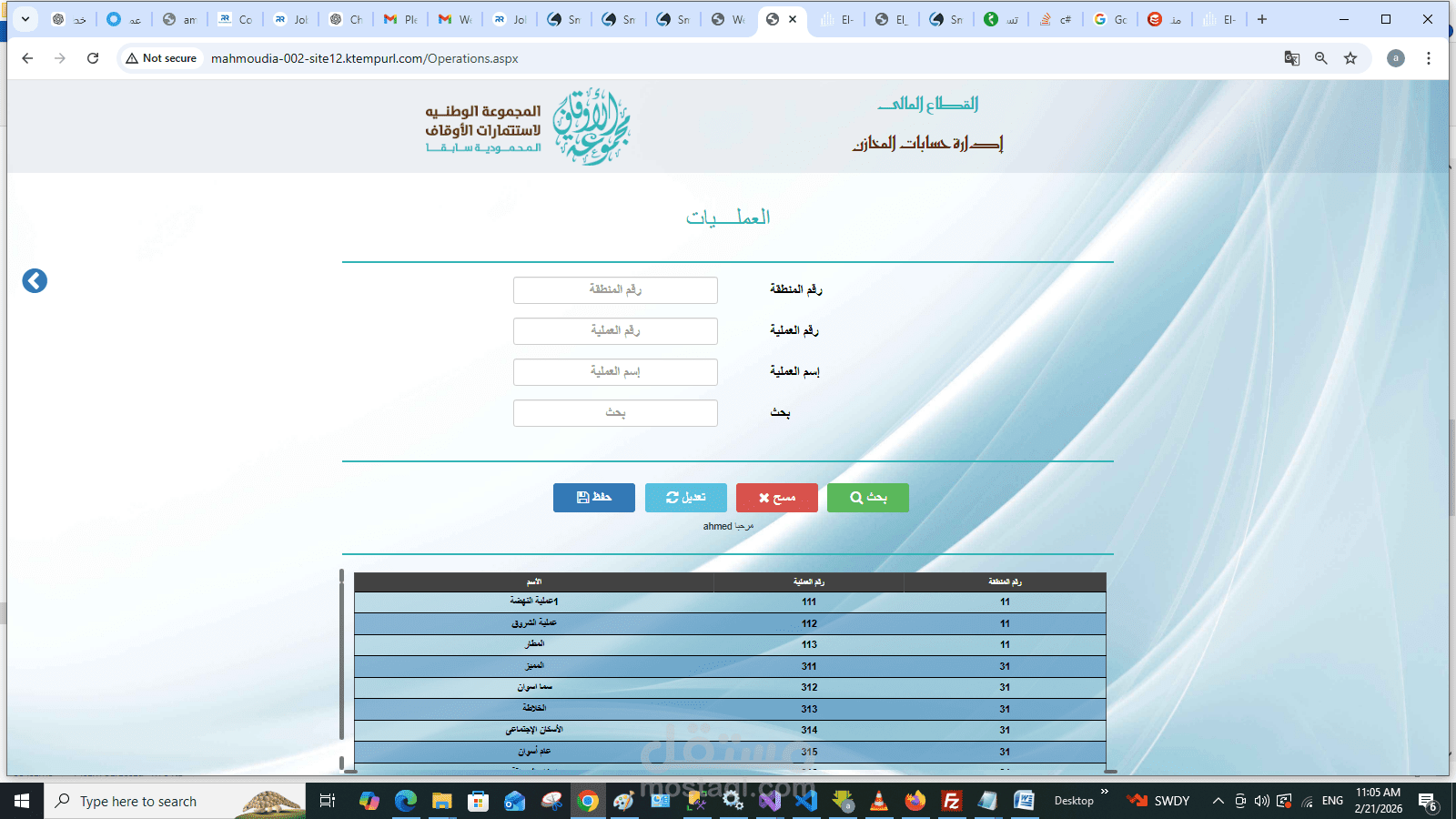Switch to the 'Co' browser tab
The image size is (1456, 819).
(x=235, y=19)
